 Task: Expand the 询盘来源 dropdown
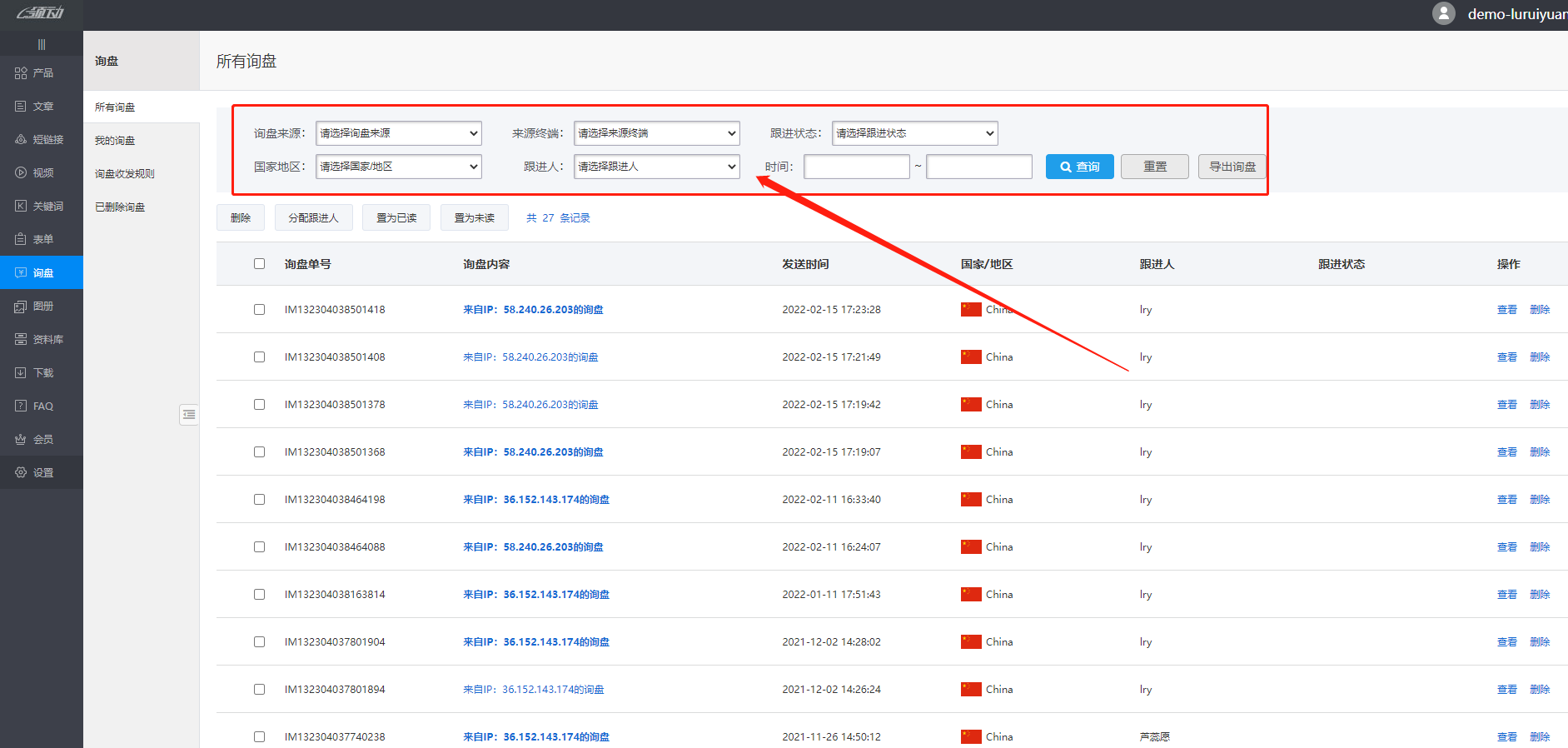click(x=398, y=133)
